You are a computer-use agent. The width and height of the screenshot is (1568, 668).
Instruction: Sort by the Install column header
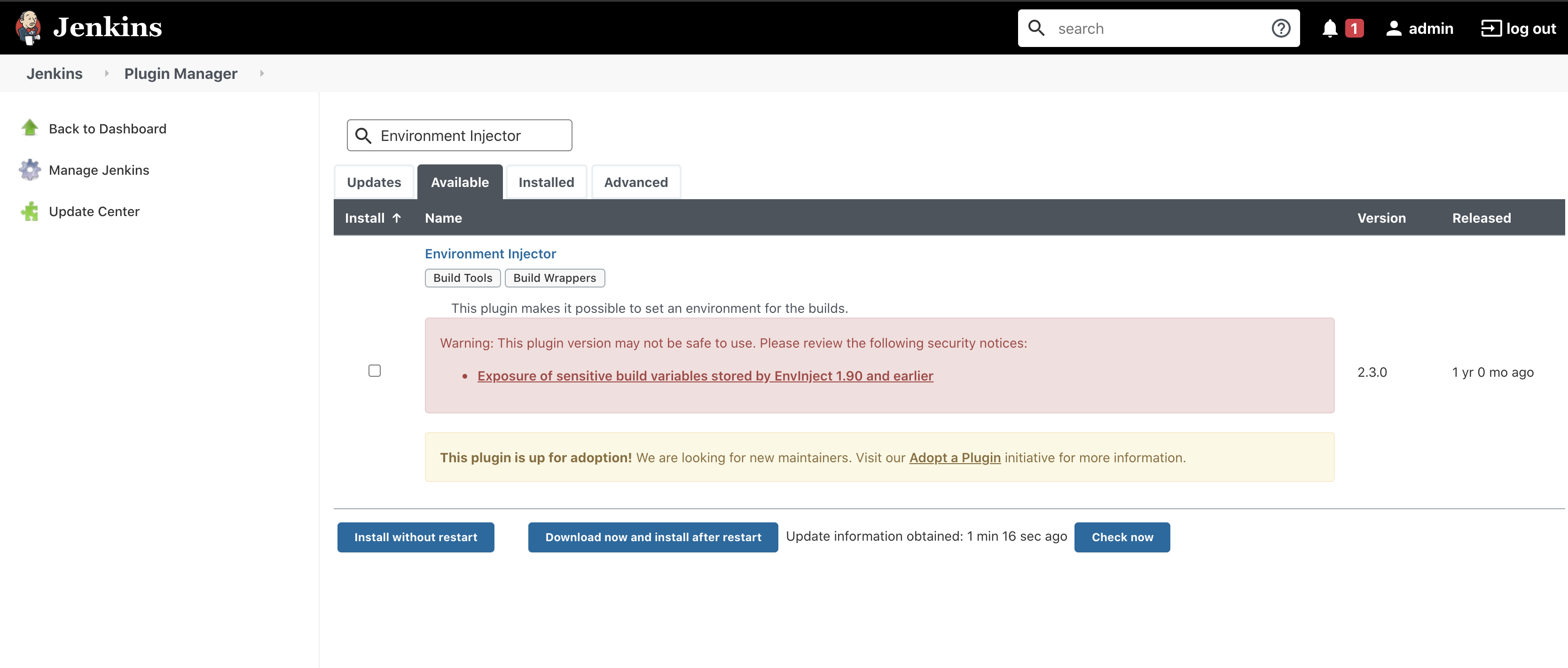373,218
